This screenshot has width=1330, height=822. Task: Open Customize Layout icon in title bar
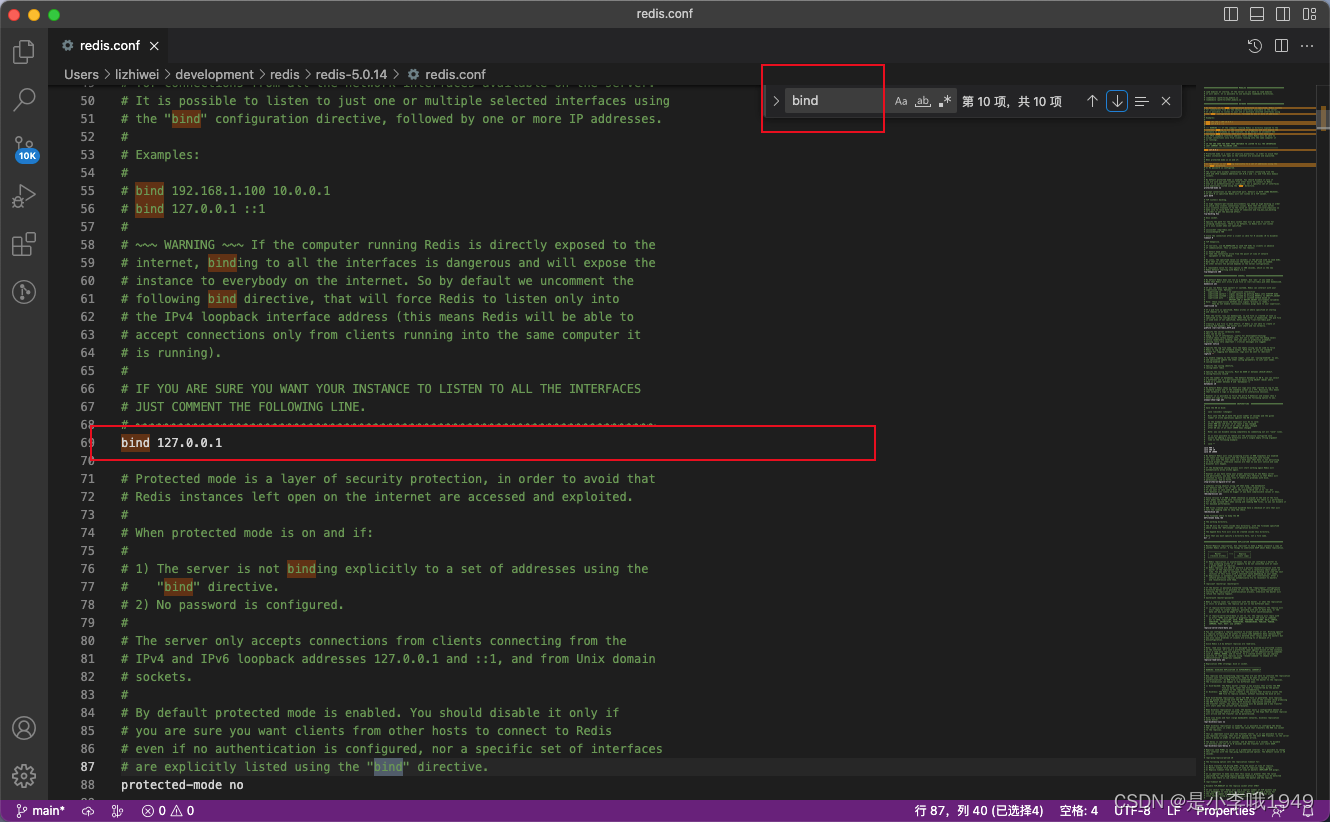(x=1309, y=14)
